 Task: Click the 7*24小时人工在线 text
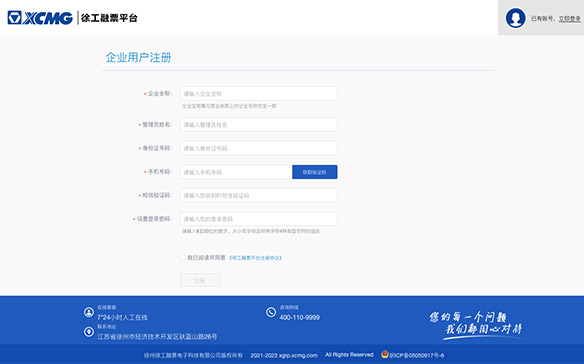click(122, 317)
